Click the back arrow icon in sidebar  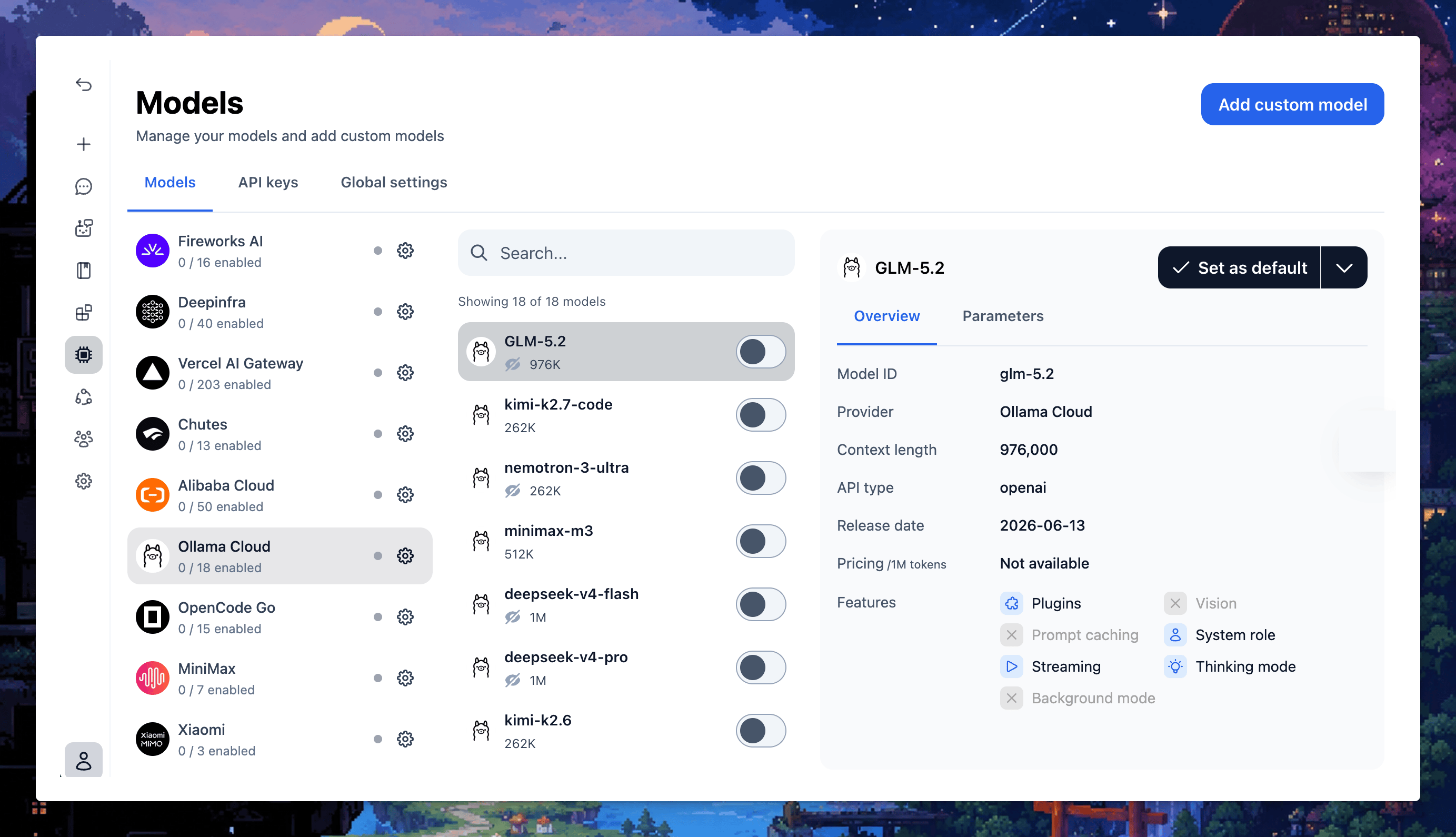point(84,85)
